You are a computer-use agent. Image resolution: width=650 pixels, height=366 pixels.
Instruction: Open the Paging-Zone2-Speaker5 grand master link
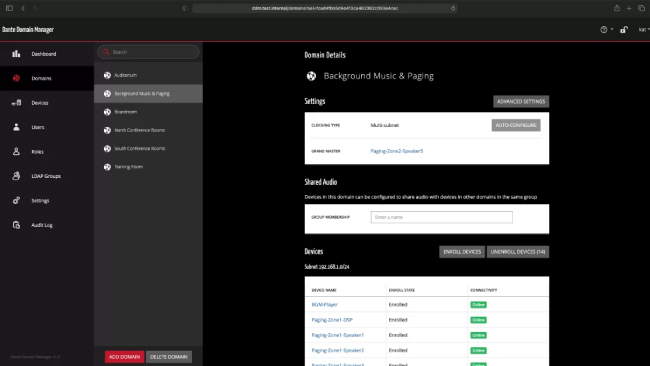point(397,151)
